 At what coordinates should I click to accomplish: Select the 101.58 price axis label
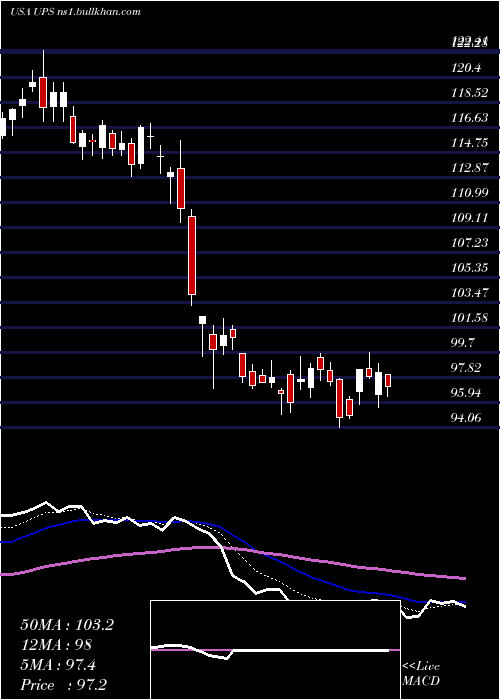[x=469, y=318]
